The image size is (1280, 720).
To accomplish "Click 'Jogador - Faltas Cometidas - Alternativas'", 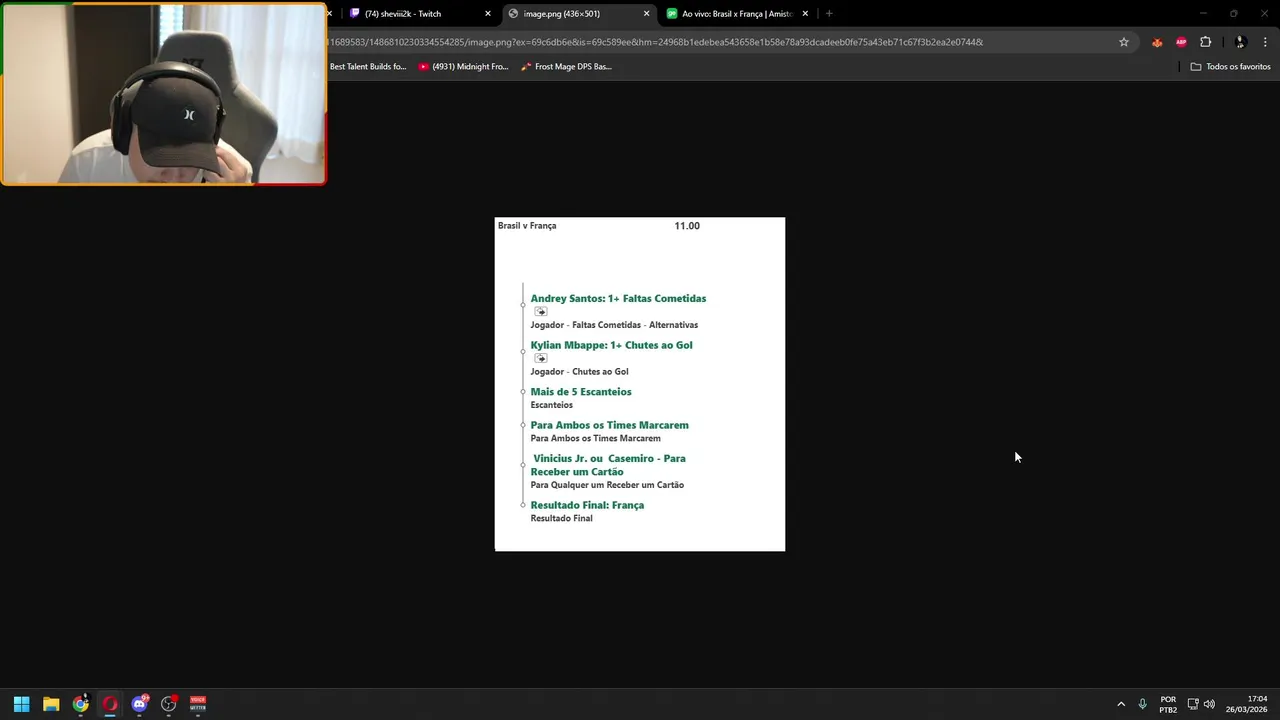I will [x=614, y=325].
